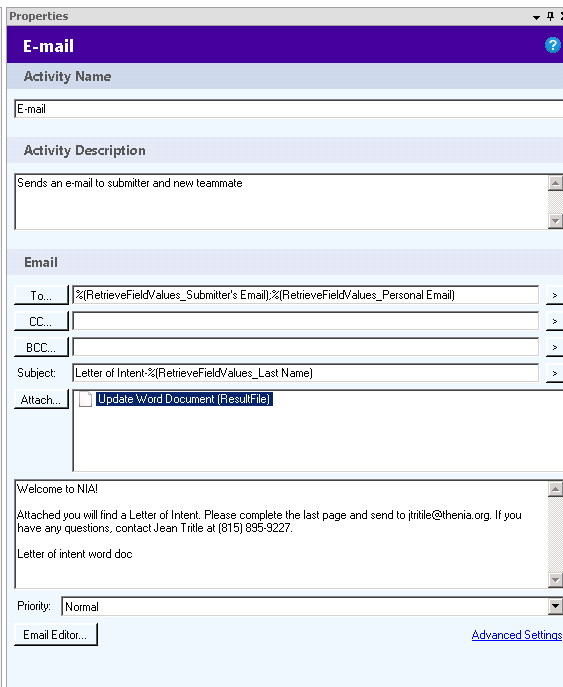Screen dimensions: 563x687
Task: Select the Update Word Document attachment file icon
Action: pyautogui.click(x=85, y=399)
